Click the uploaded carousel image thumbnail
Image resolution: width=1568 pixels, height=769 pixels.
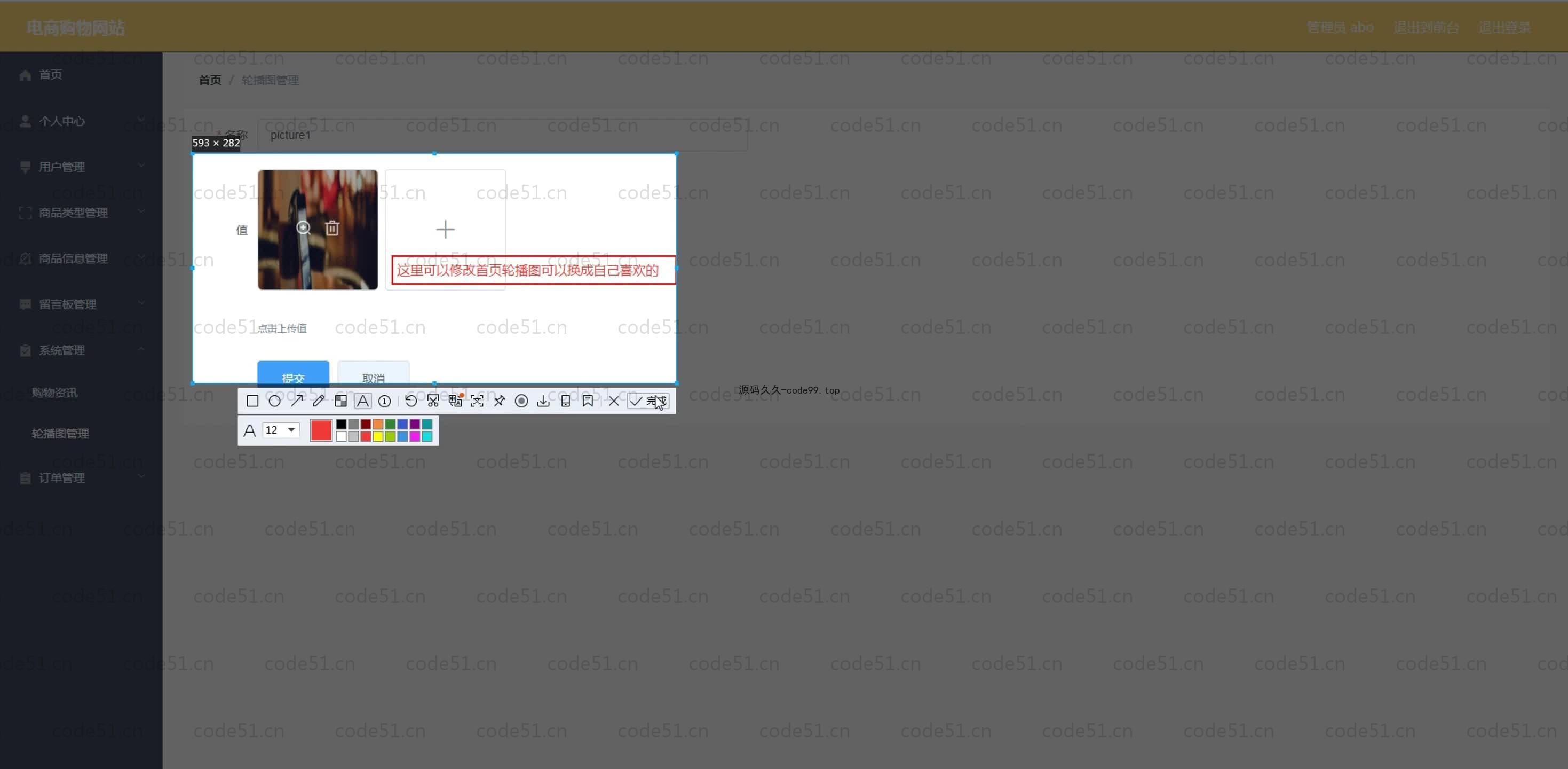tap(318, 230)
